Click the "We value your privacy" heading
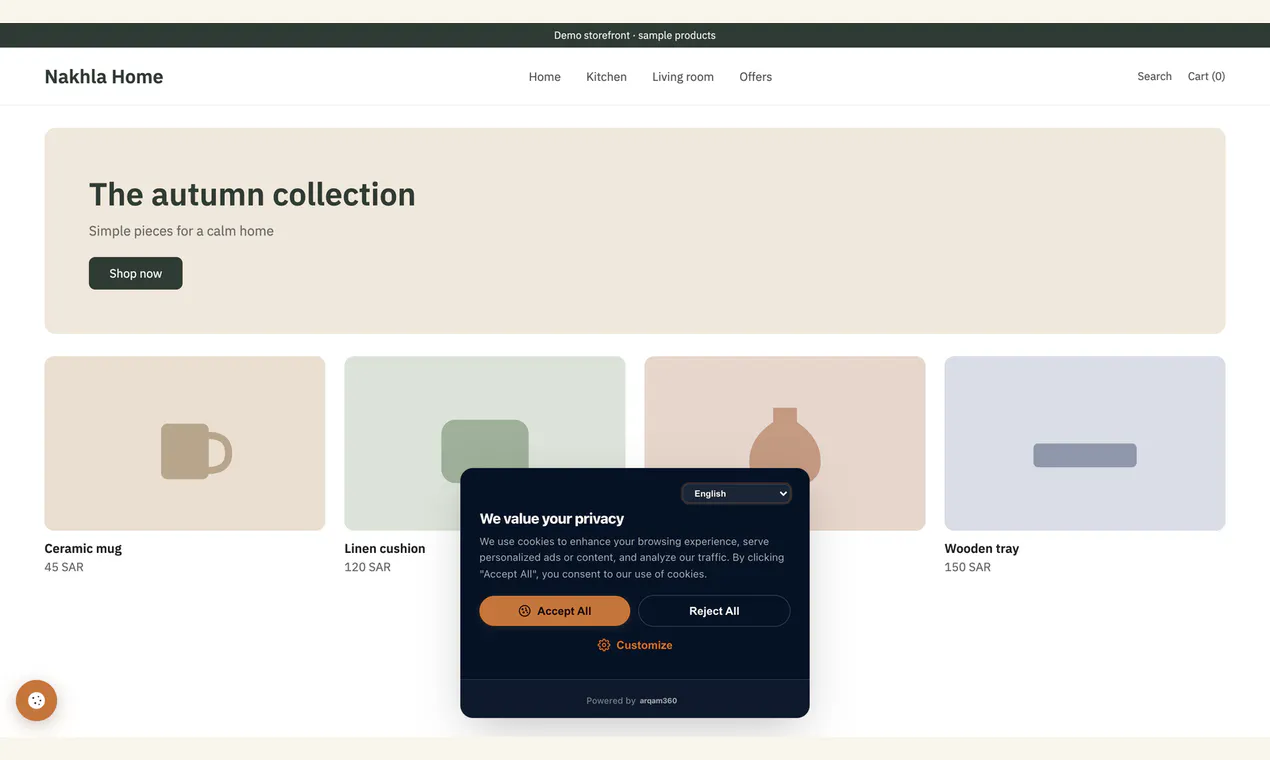 click(552, 519)
